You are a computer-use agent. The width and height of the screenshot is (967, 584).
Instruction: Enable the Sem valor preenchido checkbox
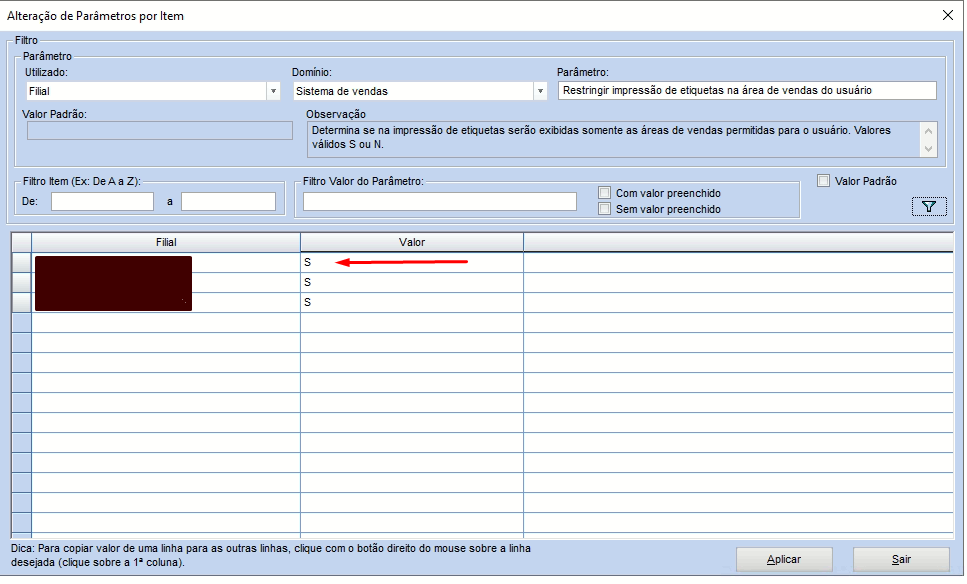click(606, 209)
